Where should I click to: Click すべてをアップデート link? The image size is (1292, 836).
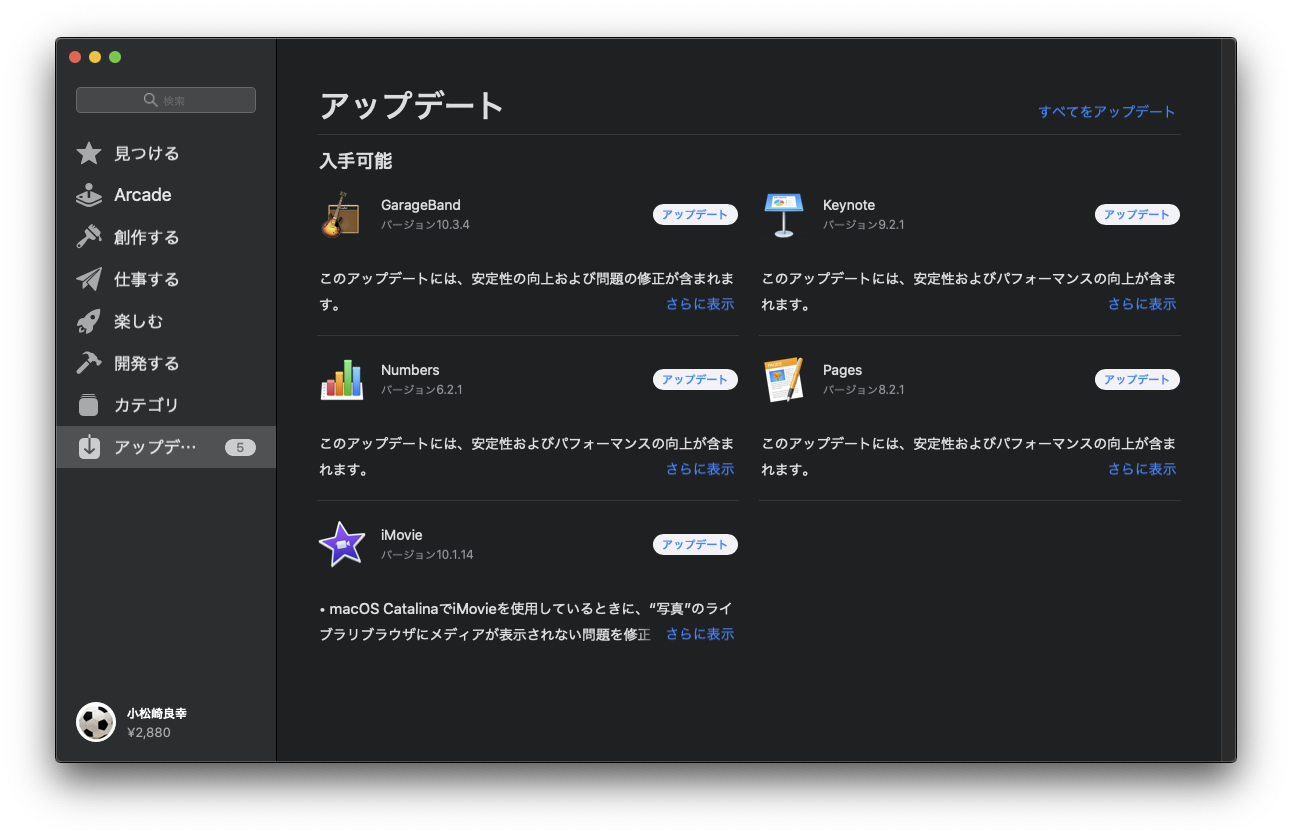(x=1107, y=111)
